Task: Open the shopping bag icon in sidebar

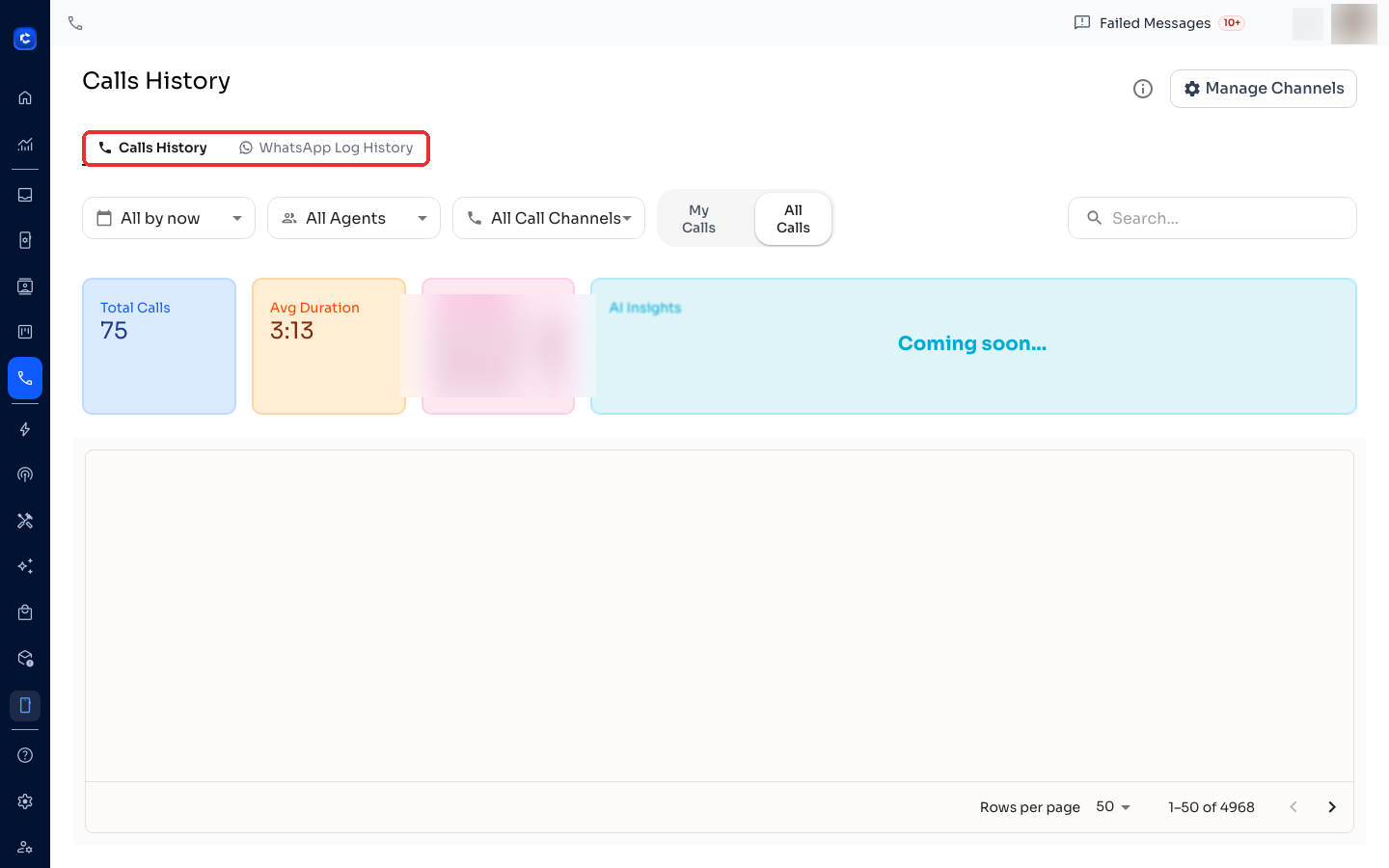Action: point(25,612)
